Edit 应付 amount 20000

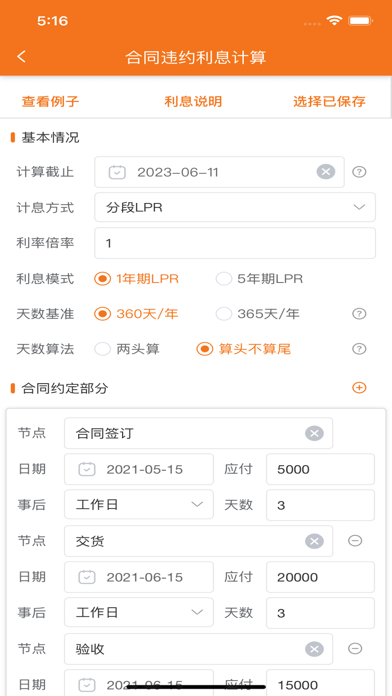tap(320, 577)
